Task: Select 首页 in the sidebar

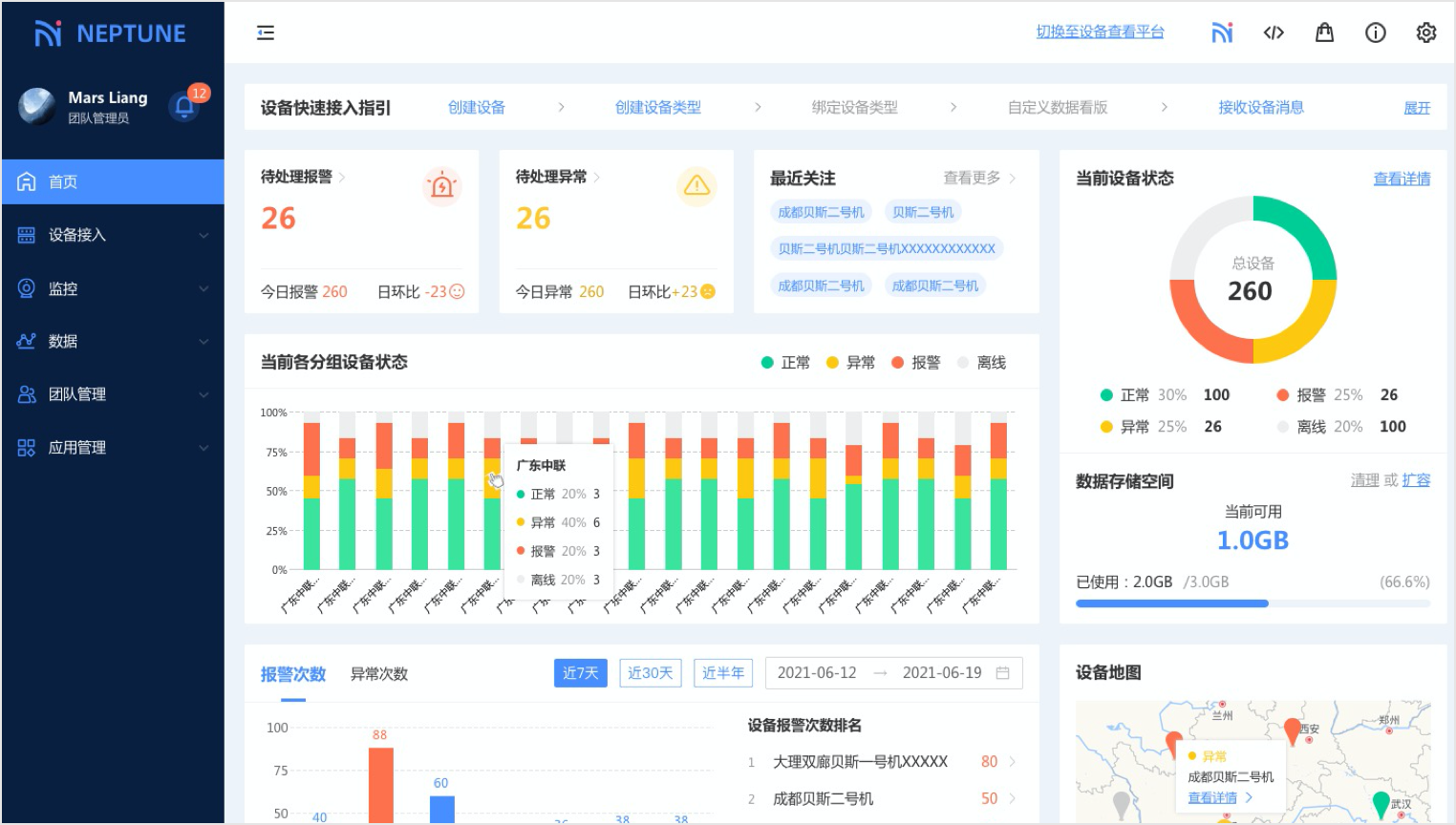Action: [x=113, y=182]
